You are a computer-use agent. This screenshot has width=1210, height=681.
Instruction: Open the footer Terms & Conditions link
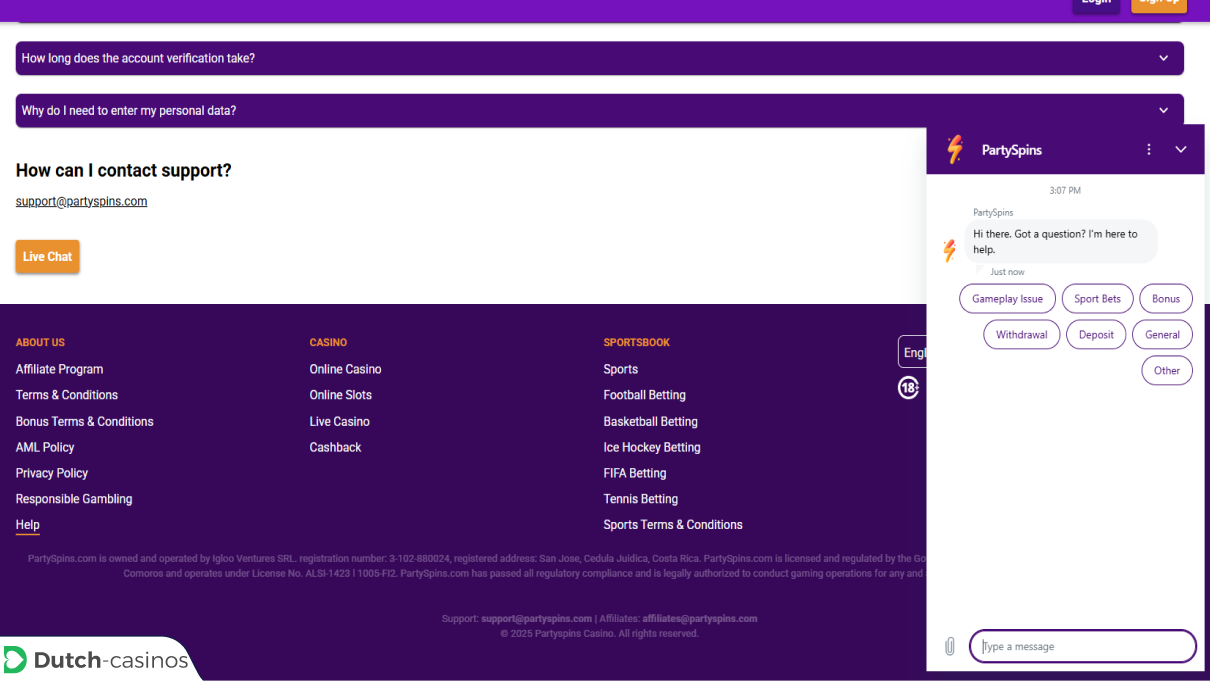tap(67, 395)
